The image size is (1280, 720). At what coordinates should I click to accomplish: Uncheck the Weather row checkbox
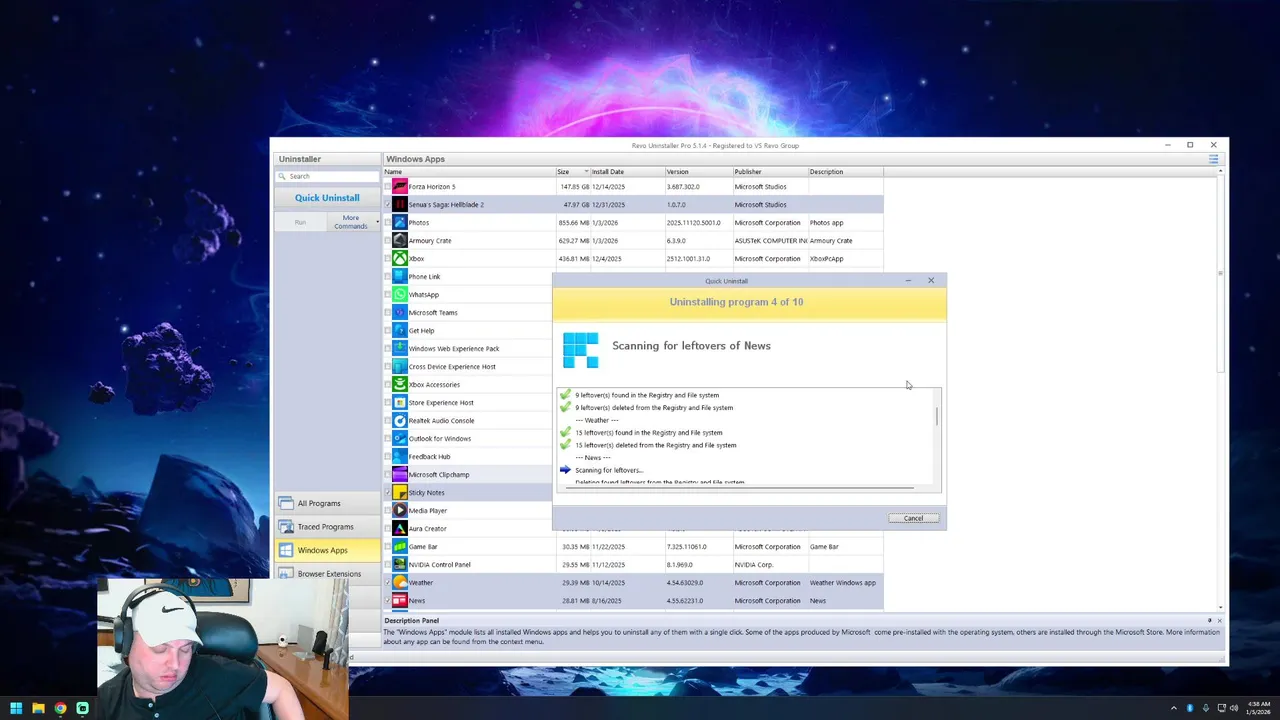[388, 583]
